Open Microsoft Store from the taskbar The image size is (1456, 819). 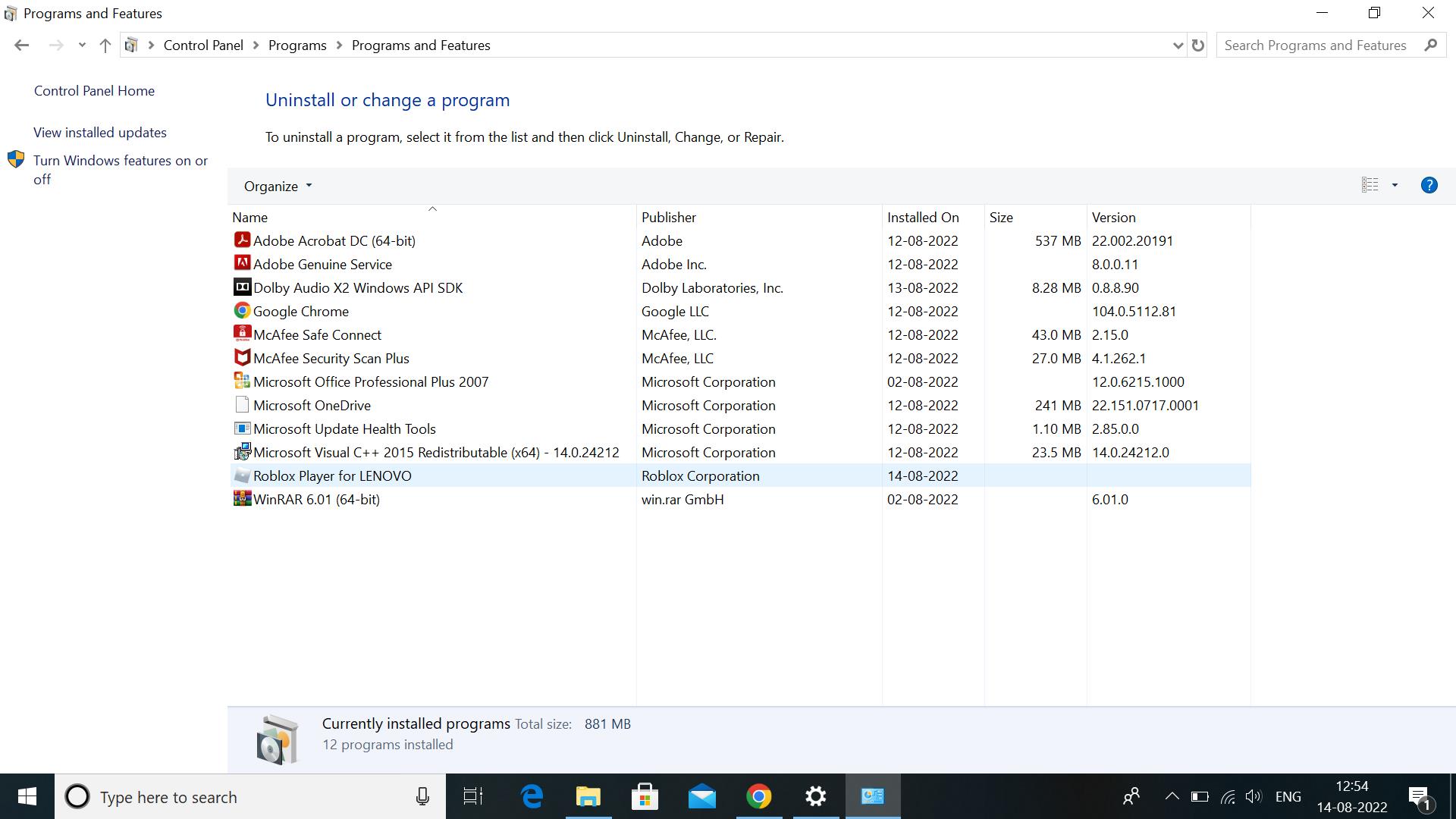click(x=645, y=796)
